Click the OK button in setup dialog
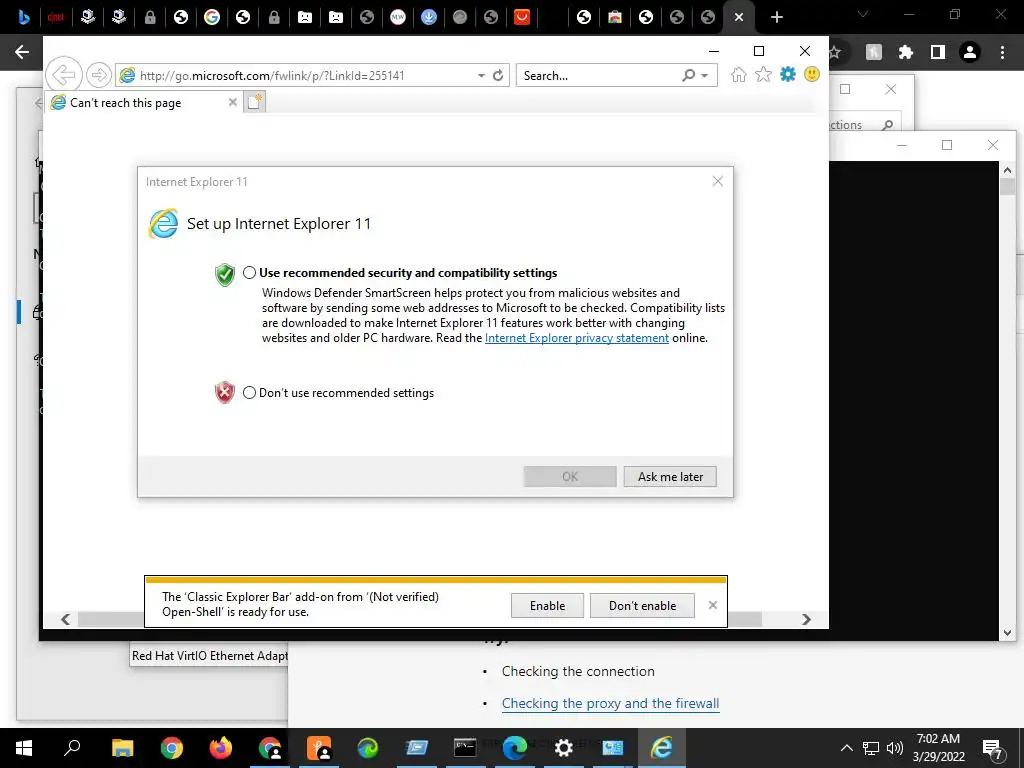The image size is (1024, 768). pyautogui.click(x=570, y=477)
